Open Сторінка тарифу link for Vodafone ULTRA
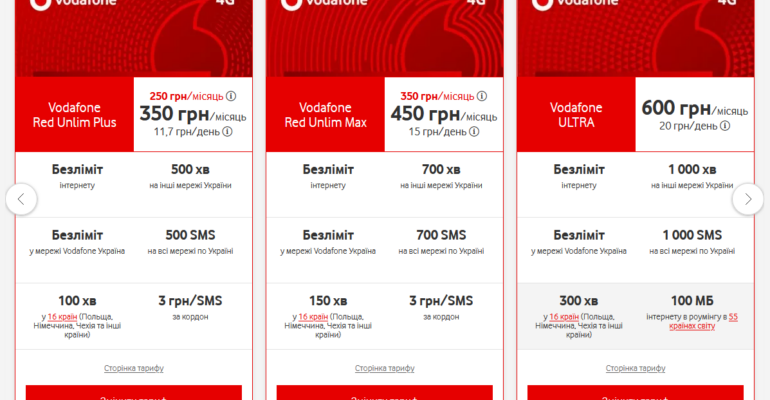 pyautogui.click(x=635, y=368)
